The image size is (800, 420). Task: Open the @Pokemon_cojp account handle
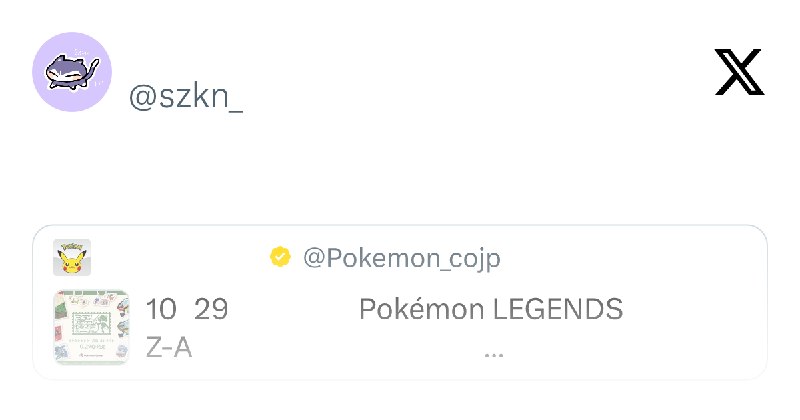(402, 258)
